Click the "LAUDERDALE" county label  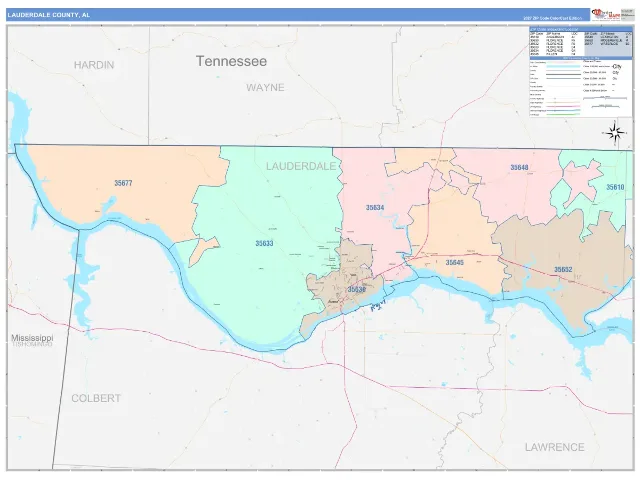[301, 166]
